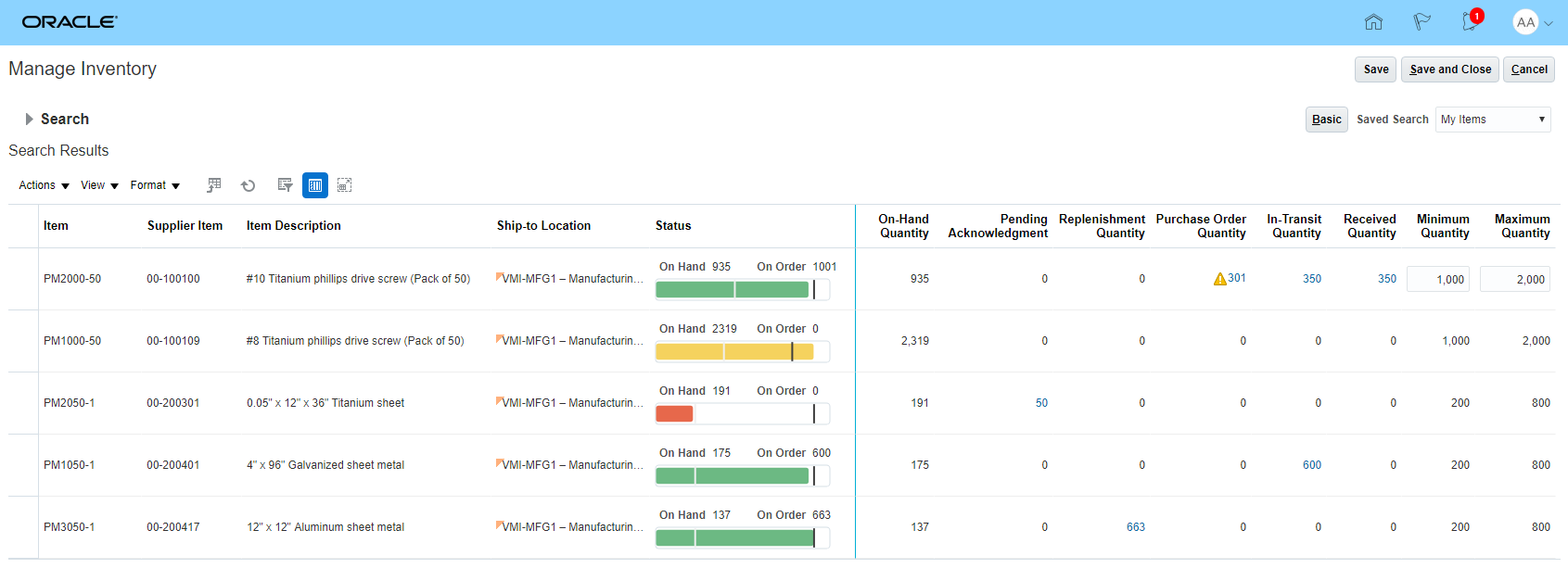The width and height of the screenshot is (1568, 568).
Task: Click the red stock bar for PM2050-1
Action: [x=674, y=414]
